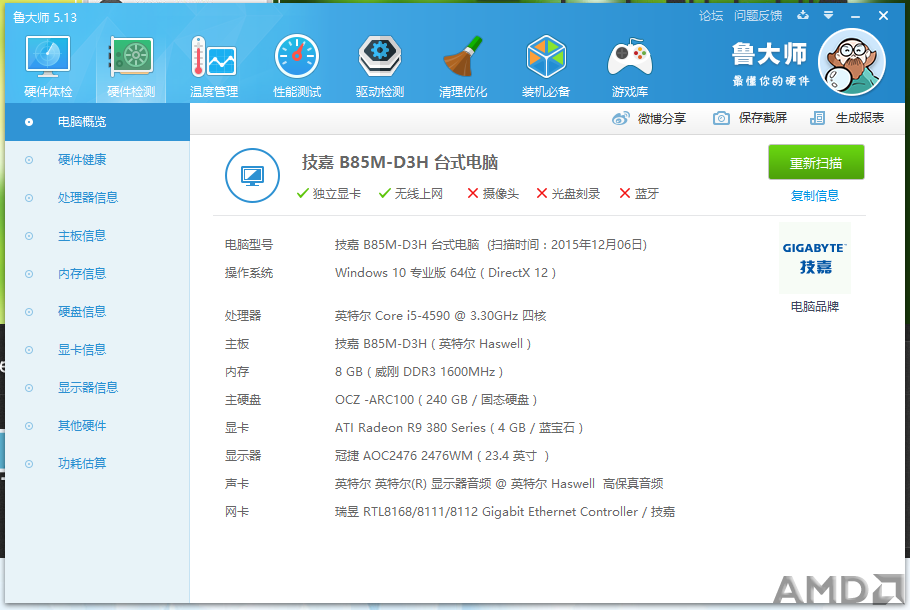Click 摄像头 unavailable status
Image resolution: width=910 pixels, height=610 pixels.
coord(493,194)
